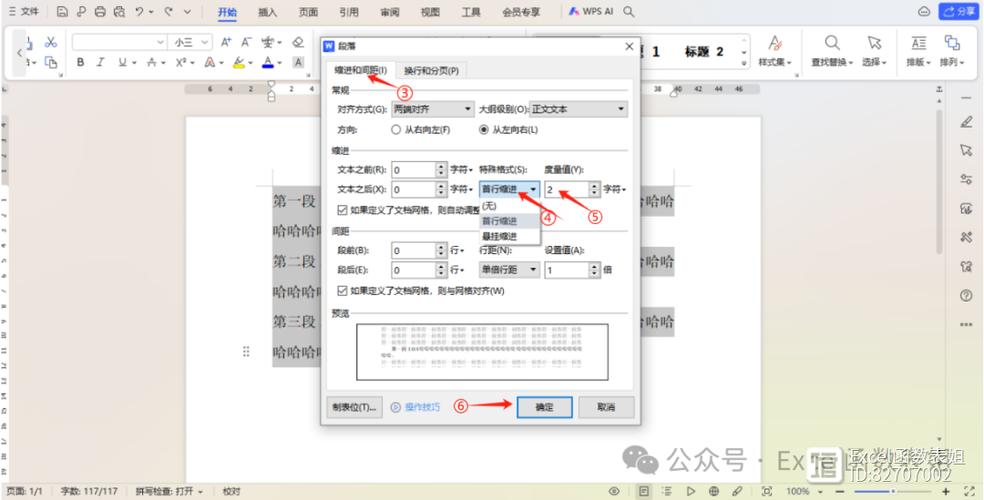The image size is (984, 500).
Task: Click the selection arrow icon in right sidebar
Action: point(966,151)
